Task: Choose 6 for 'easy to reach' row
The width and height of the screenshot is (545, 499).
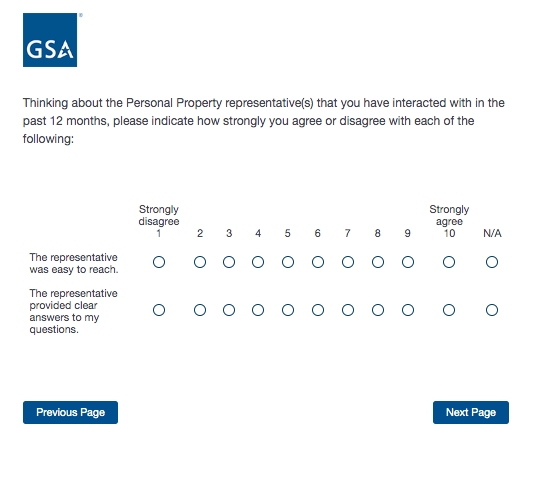Action: [x=318, y=262]
